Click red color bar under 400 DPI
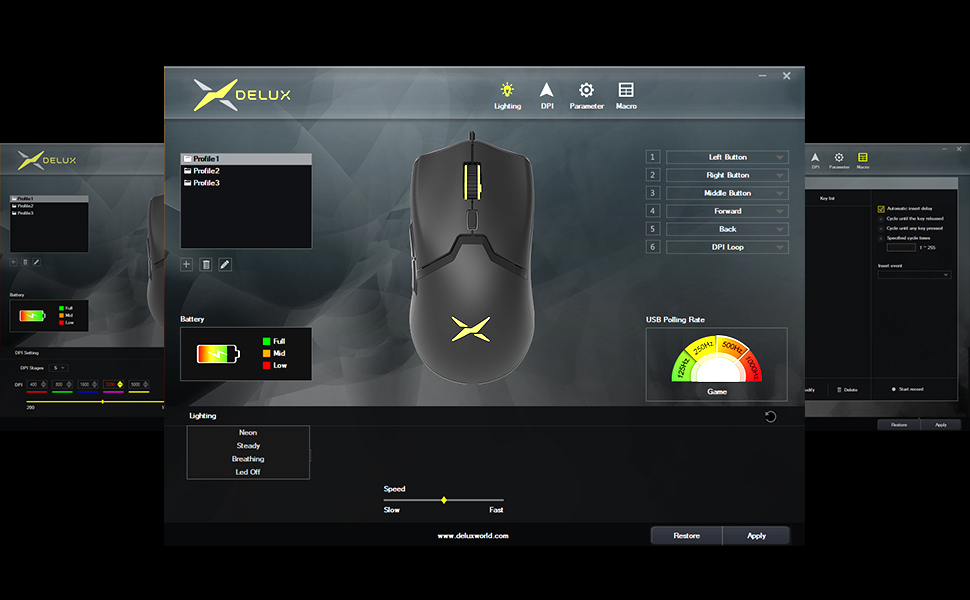 point(36,392)
